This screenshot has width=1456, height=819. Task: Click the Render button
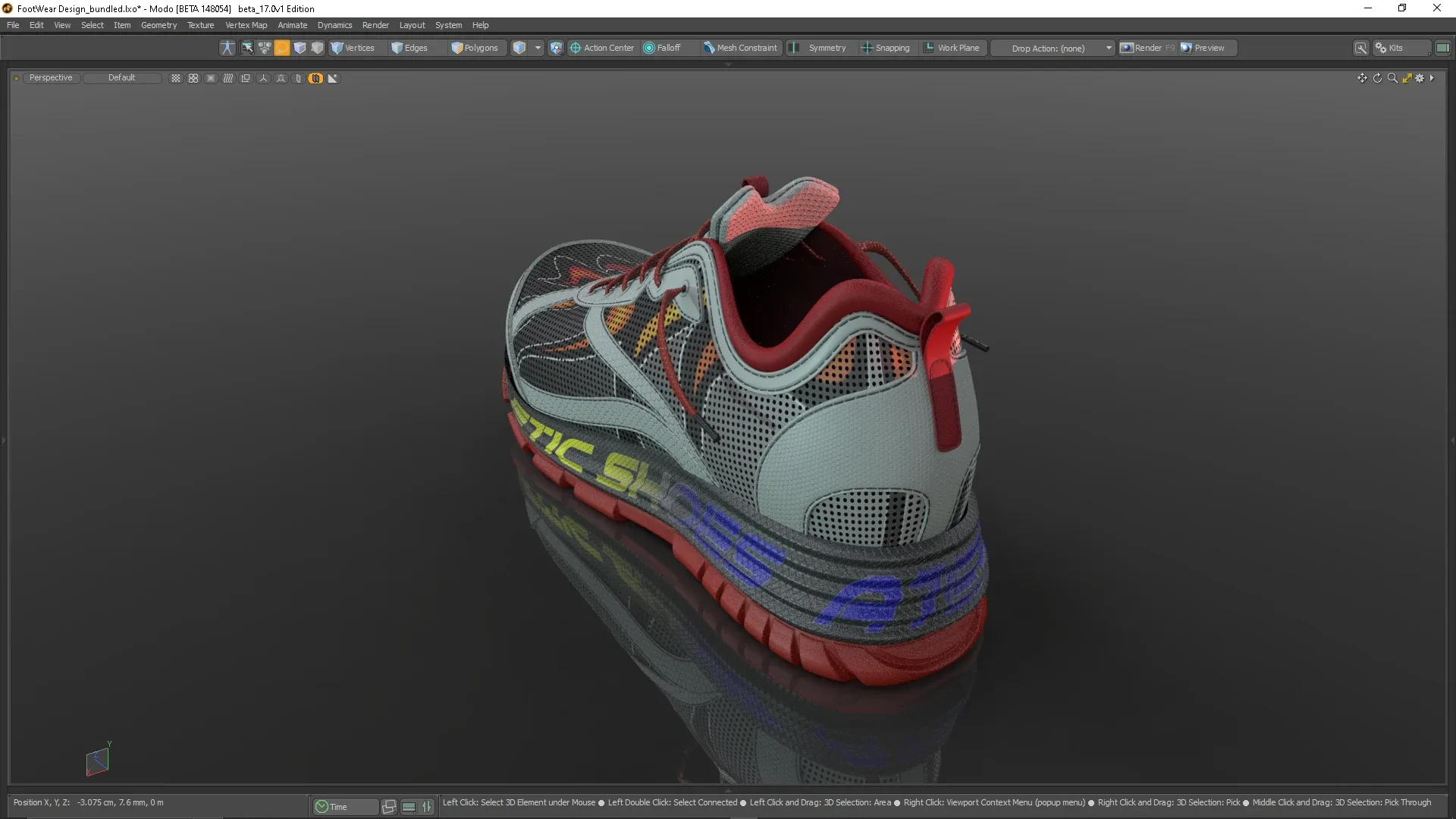[x=1147, y=48]
